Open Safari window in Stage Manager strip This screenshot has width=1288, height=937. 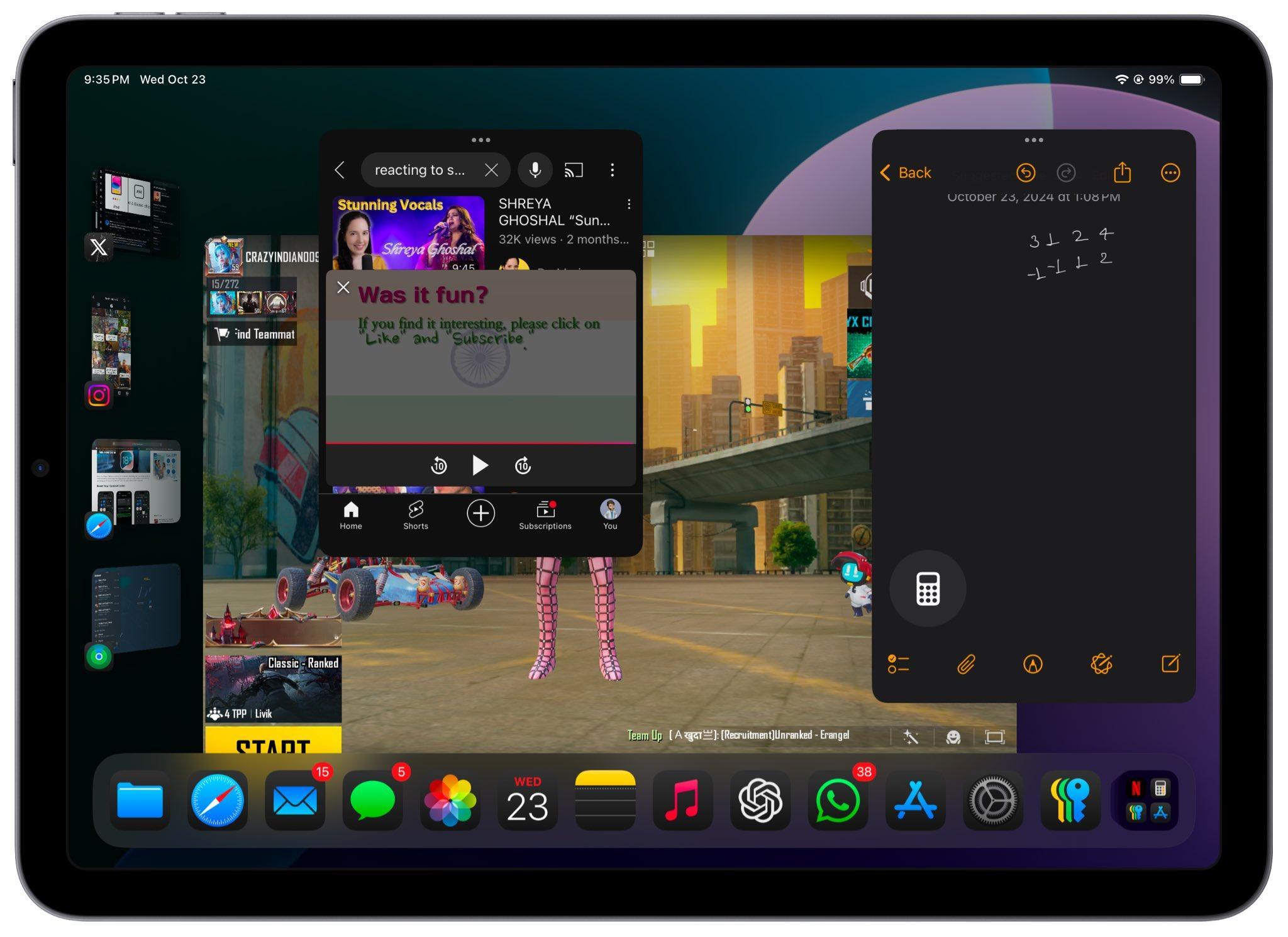(x=136, y=481)
